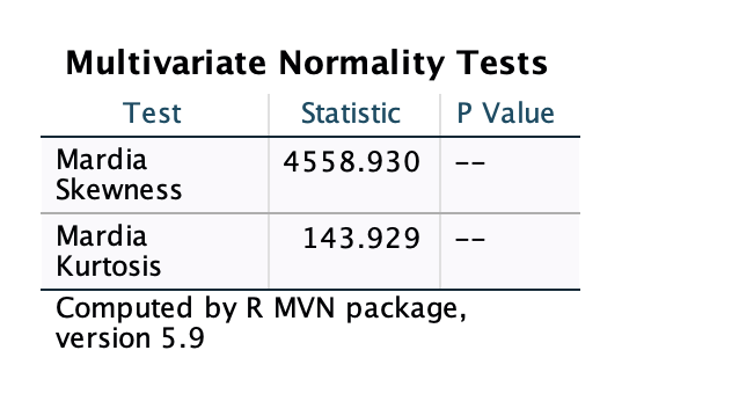This screenshot has height=394, width=739.
Task: Click the 143.929 statistic cell
Action: click(361, 238)
